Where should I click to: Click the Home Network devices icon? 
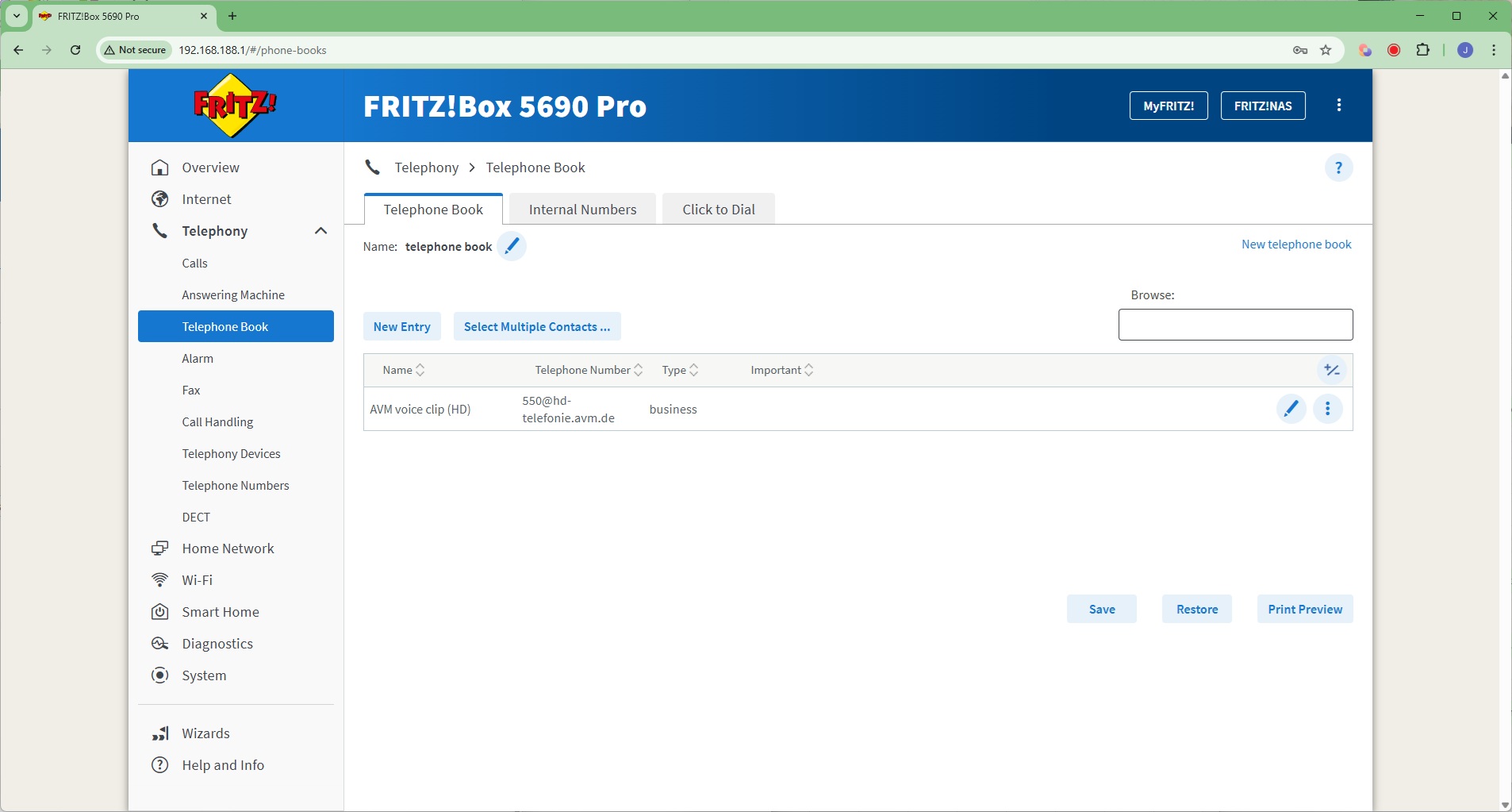tap(160, 548)
